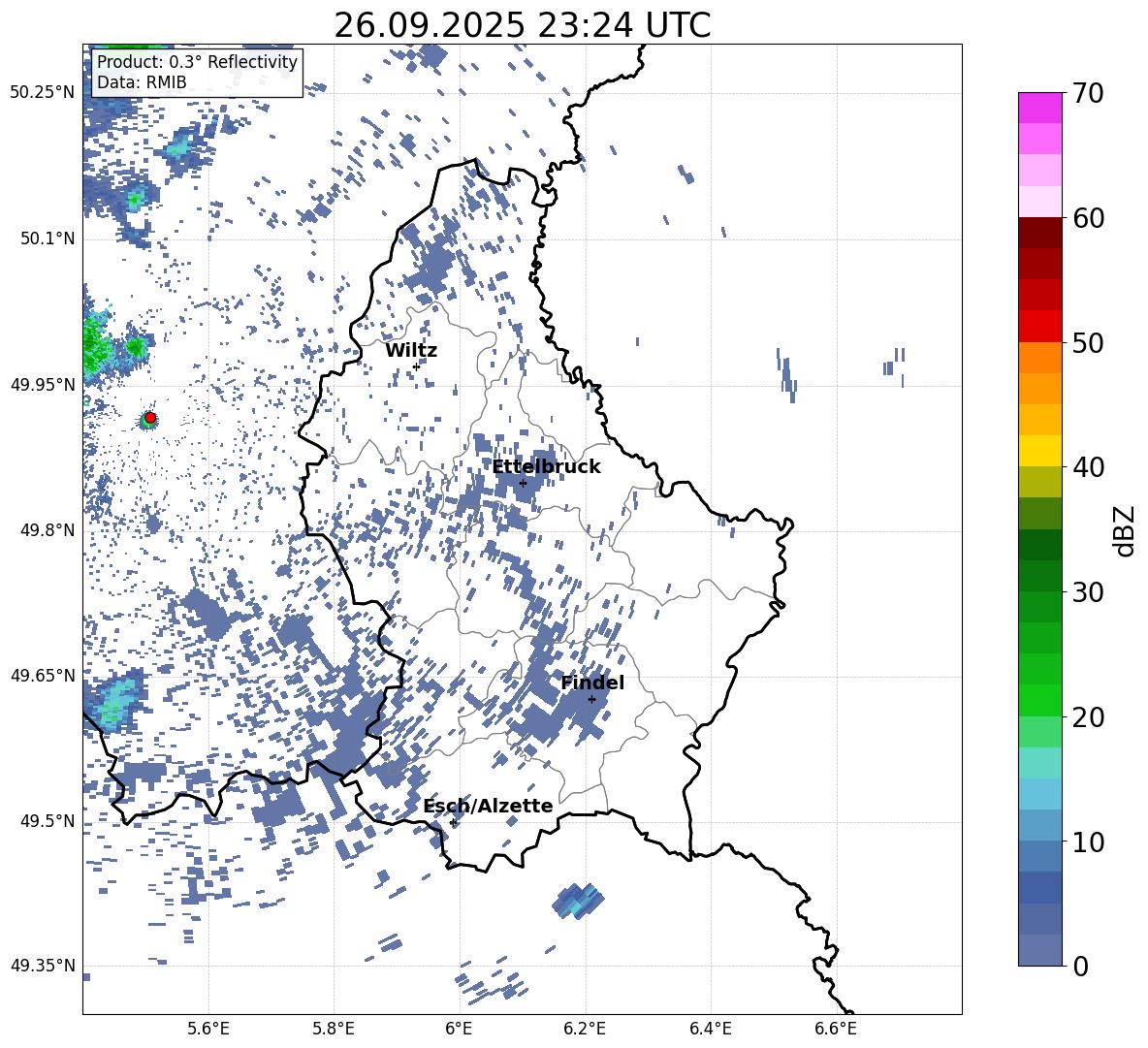1148x1048 pixels.
Task: Click the latitude label 49.65°N
Action: point(43,675)
